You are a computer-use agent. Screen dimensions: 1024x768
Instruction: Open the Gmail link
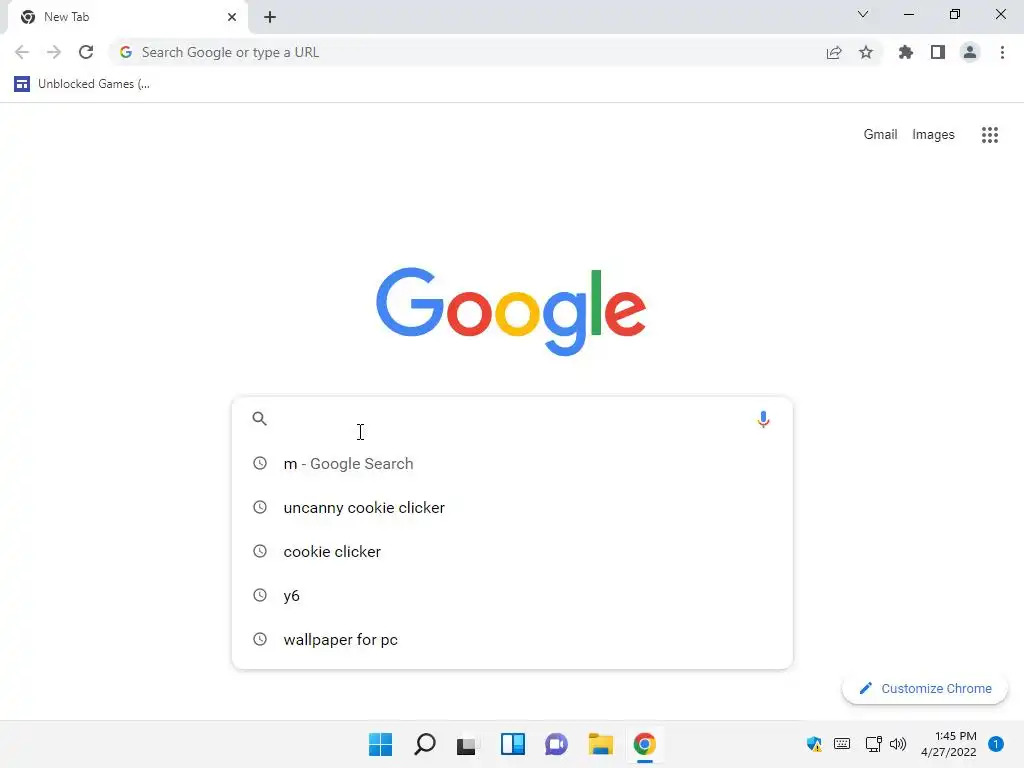point(880,135)
